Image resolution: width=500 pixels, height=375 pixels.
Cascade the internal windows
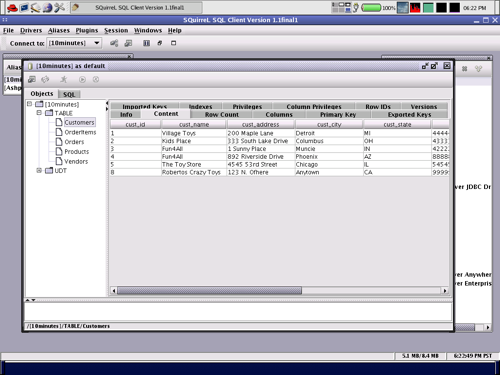(160, 43)
